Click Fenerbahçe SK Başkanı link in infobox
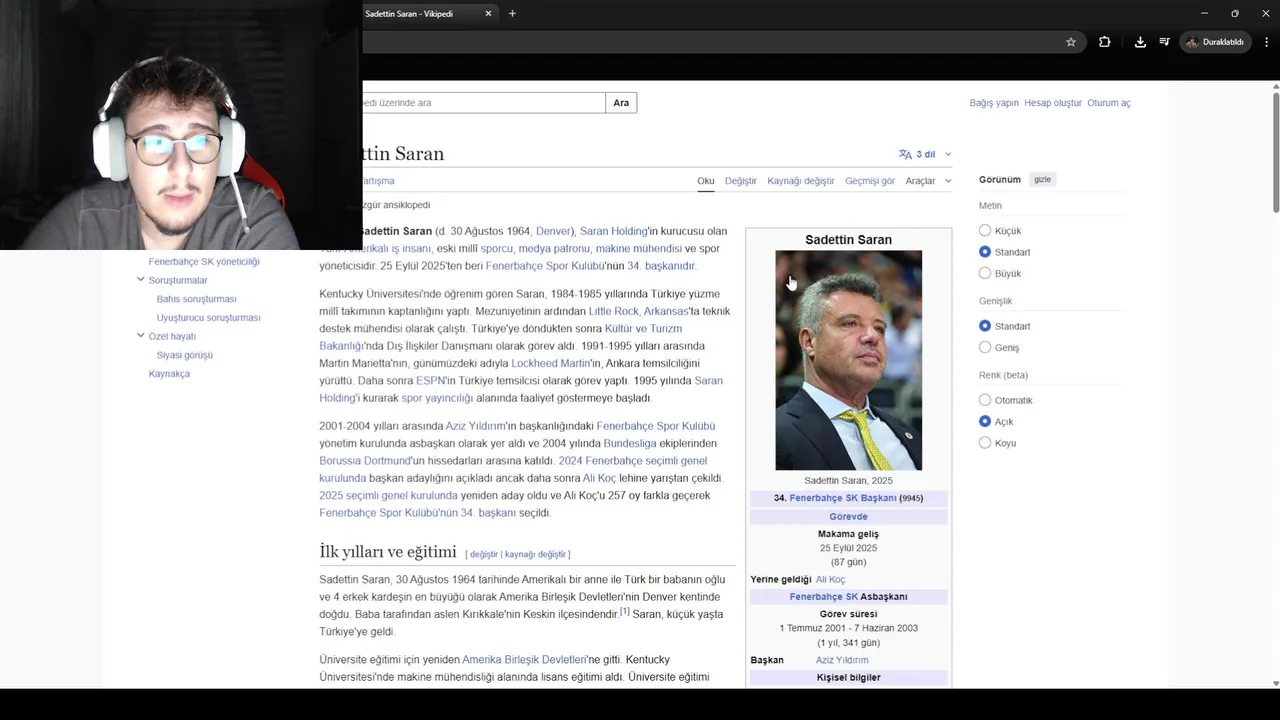Screen dimensions: 1280x720 click(x=843, y=498)
